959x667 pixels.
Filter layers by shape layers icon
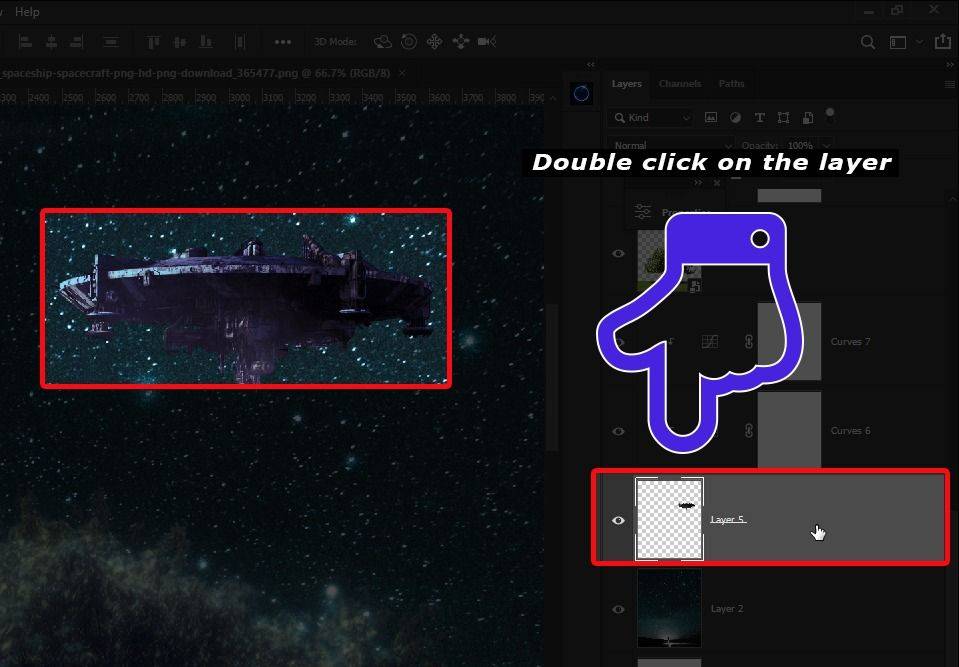pyautogui.click(x=783, y=117)
